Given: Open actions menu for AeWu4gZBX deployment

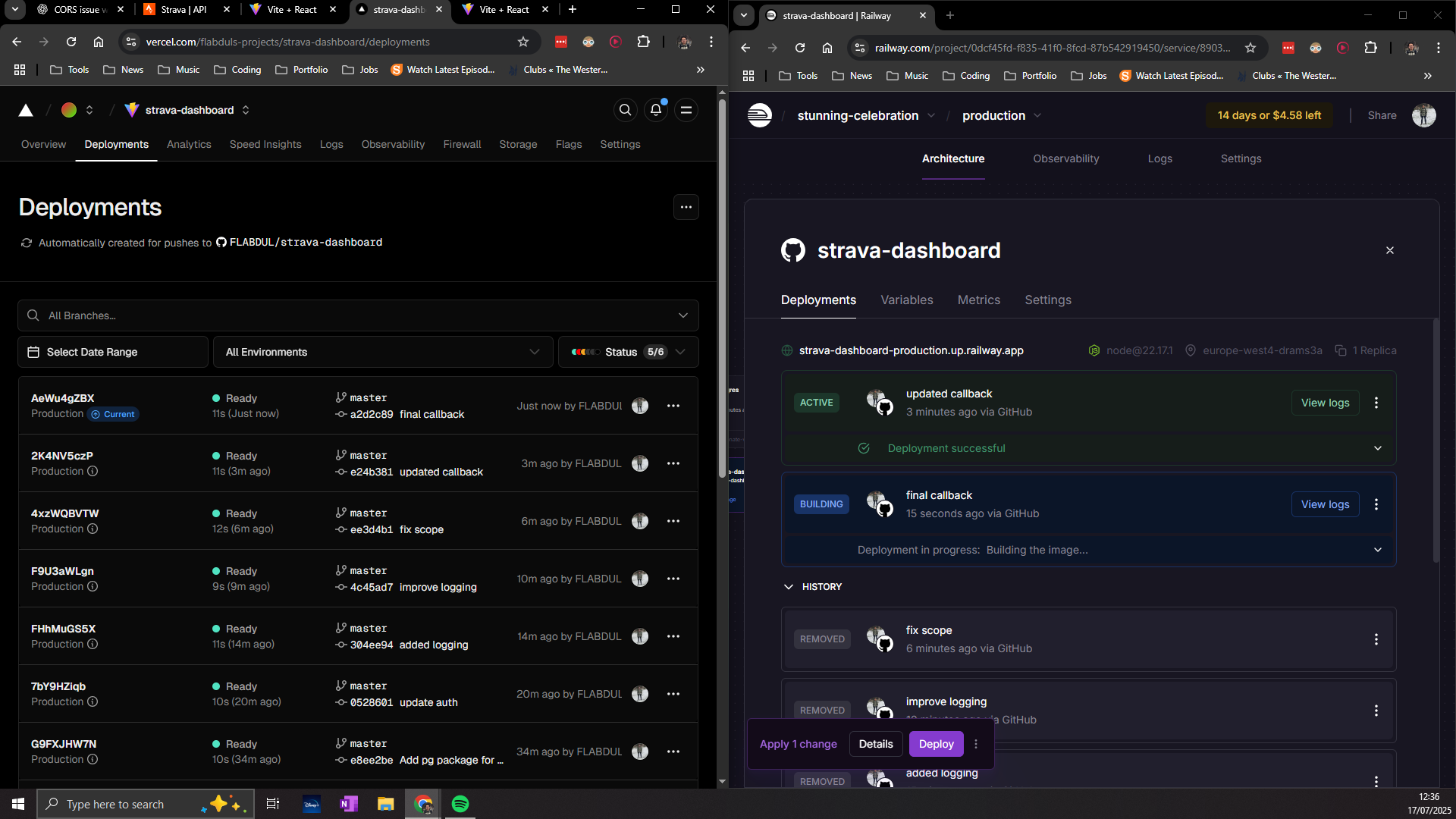Looking at the screenshot, I should coord(673,406).
